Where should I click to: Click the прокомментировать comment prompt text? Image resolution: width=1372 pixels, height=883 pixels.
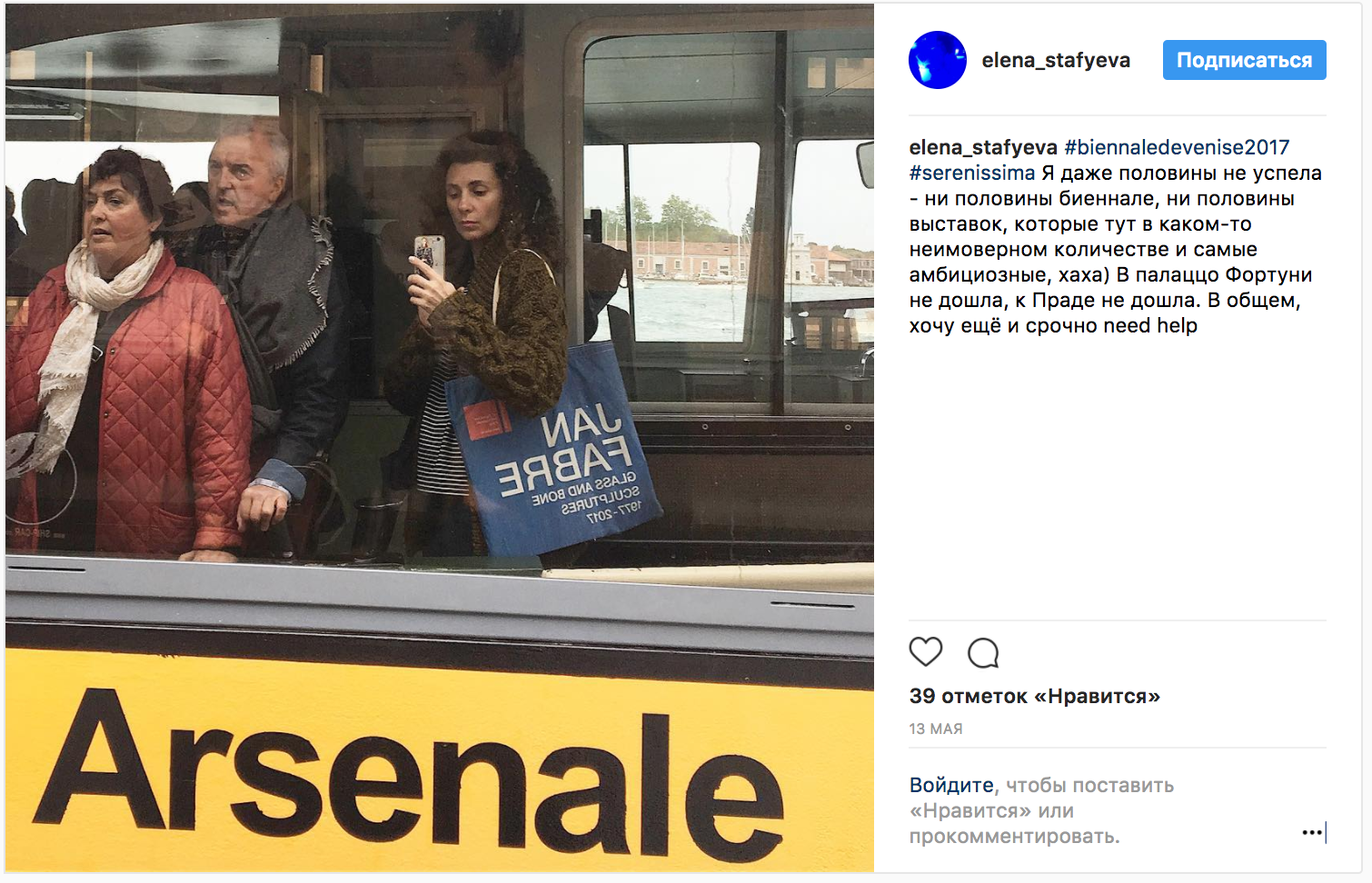[1014, 836]
